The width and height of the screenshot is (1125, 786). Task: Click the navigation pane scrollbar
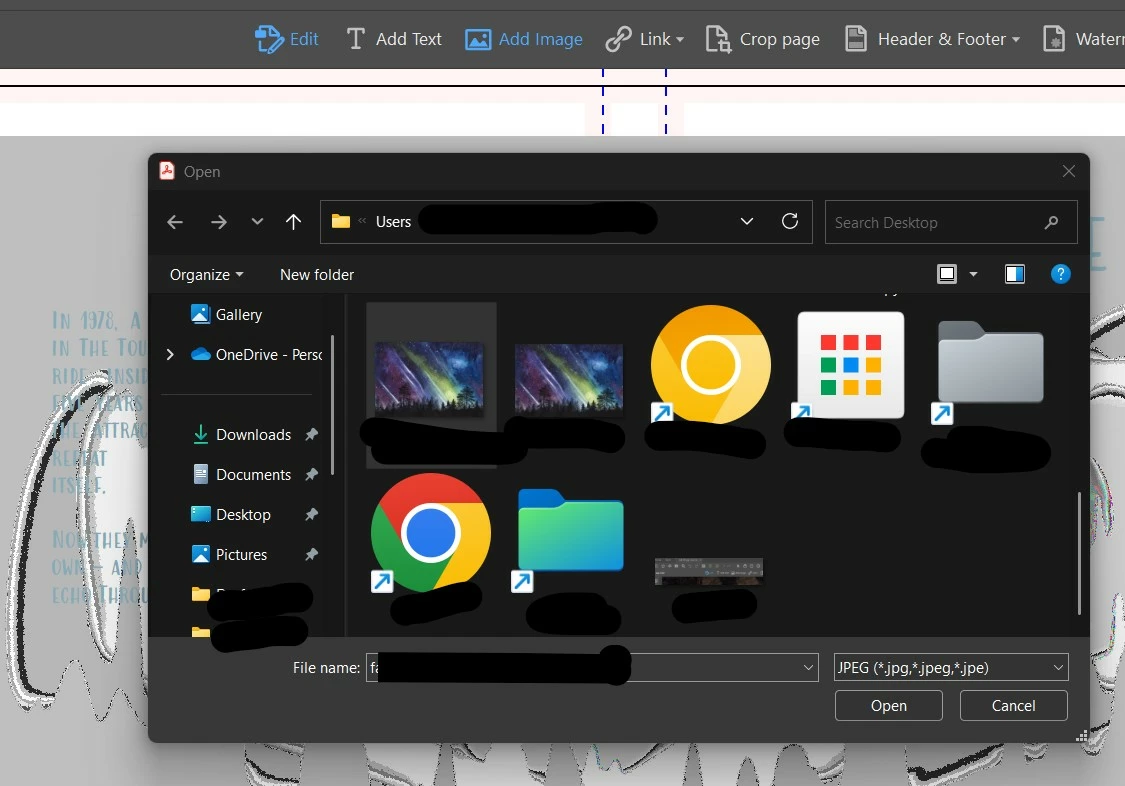pyautogui.click(x=332, y=404)
